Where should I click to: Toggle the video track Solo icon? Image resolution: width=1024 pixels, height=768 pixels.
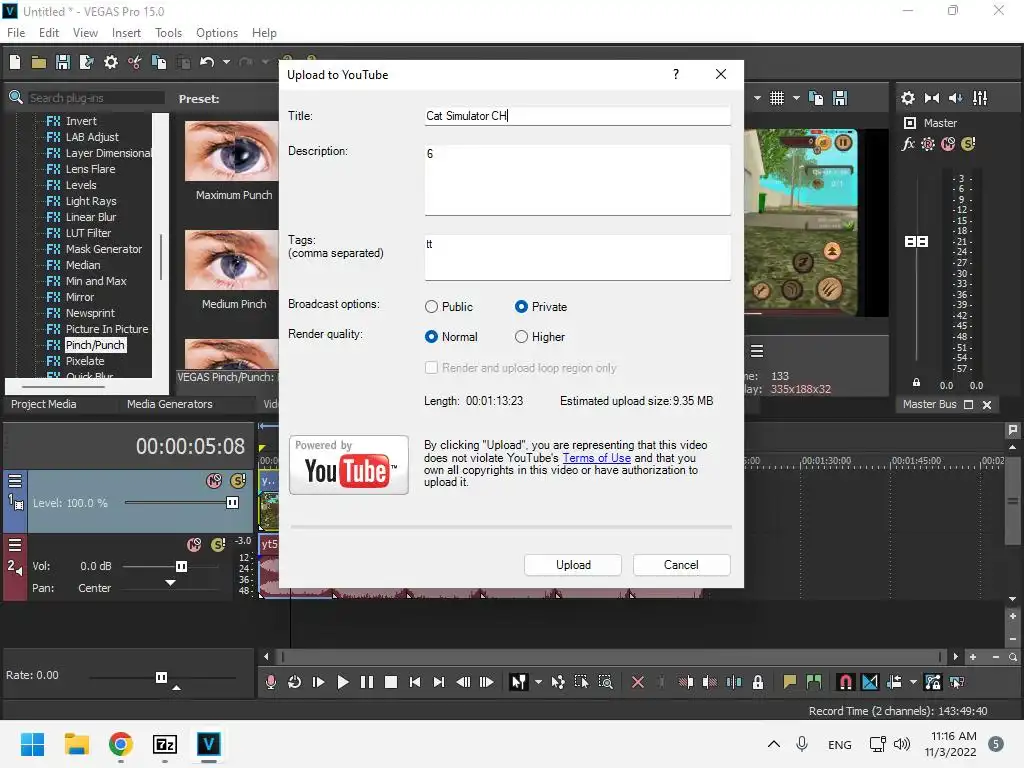point(238,481)
